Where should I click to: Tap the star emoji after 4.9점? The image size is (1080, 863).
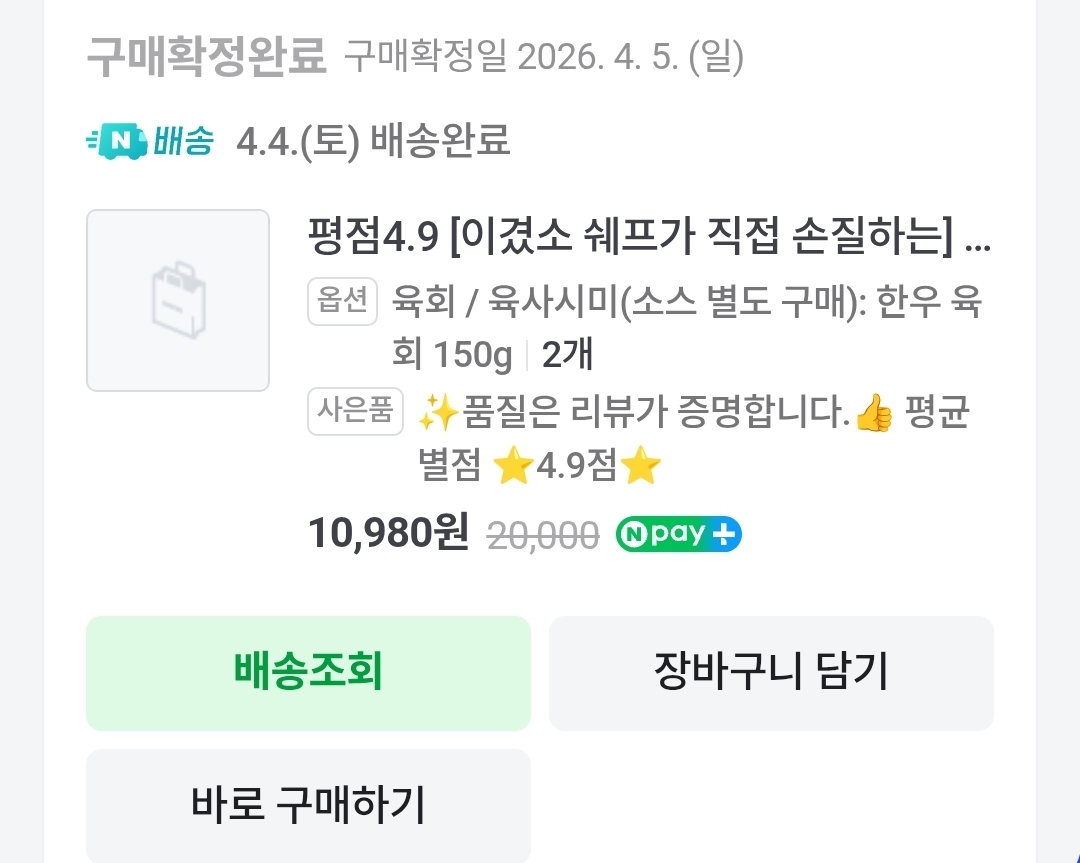(x=641, y=467)
